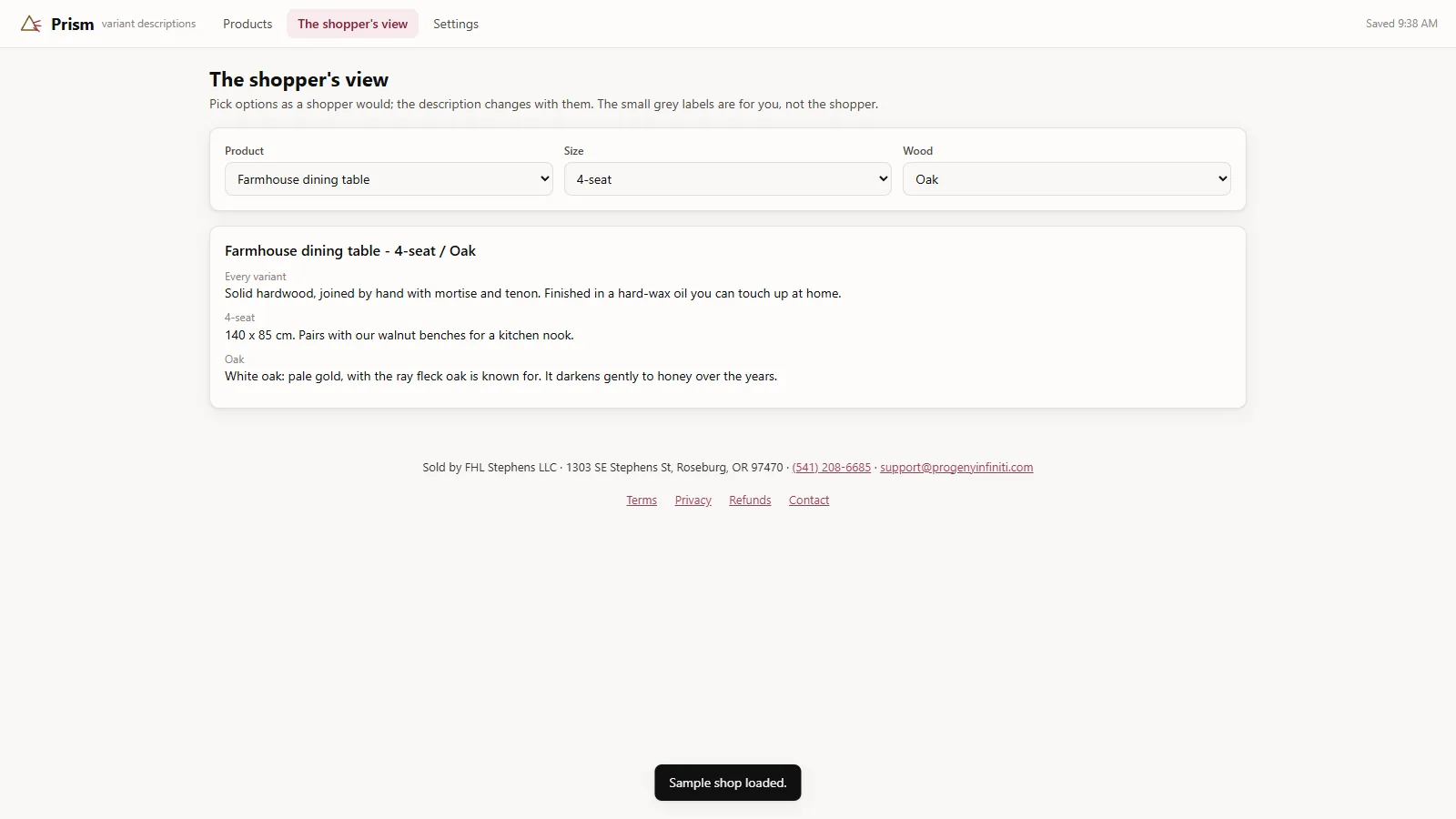Open the Products tab
The height and width of the screenshot is (819, 1456).
[x=248, y=24]
